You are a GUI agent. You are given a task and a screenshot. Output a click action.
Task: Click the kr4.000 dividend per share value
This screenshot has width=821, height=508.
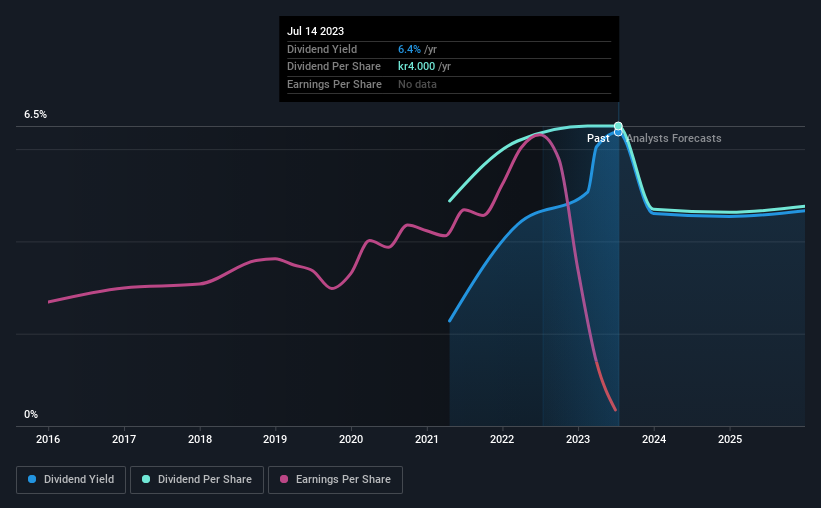tap(416, 67)
